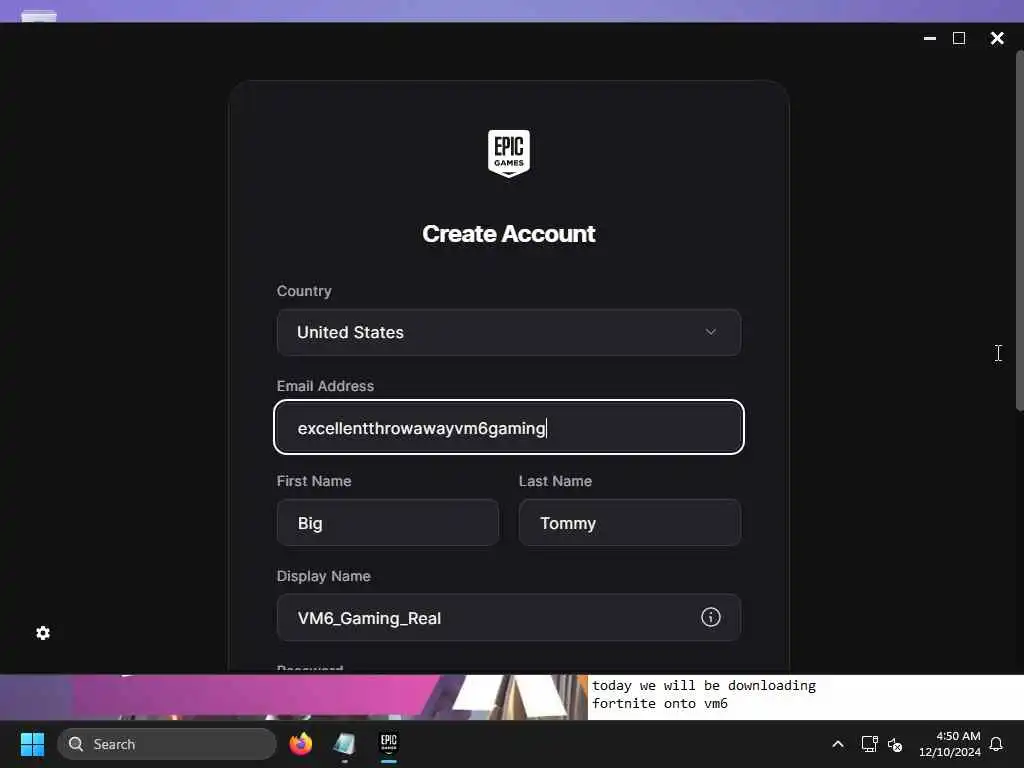Click the launcher vertical scrollbar
This screenshot has width=1024, height=768.
point(1019,230)
